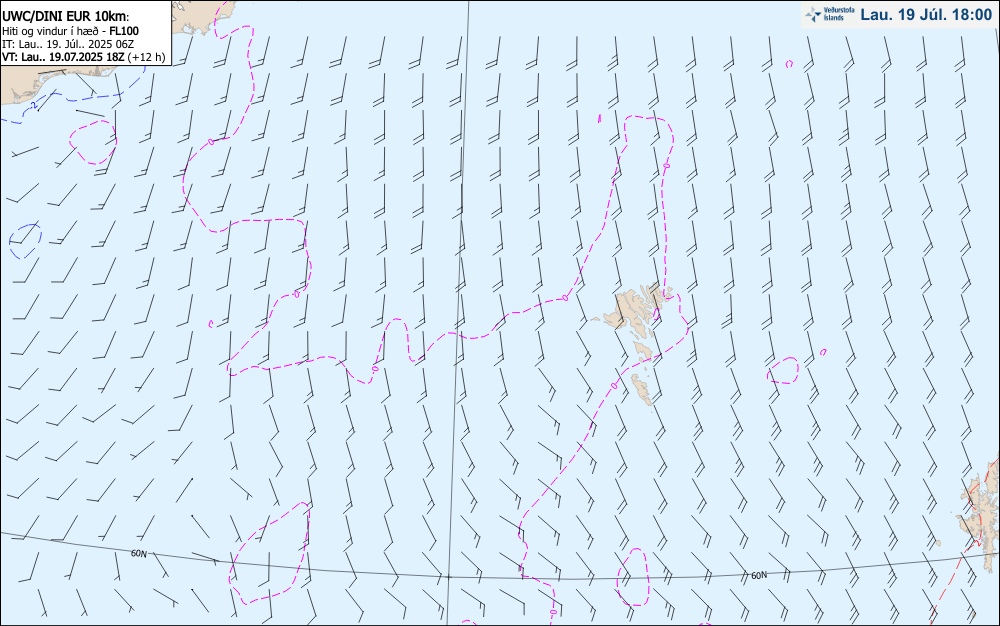The width and height of the screenshot is (1000, 626).
Task: Click the 60N latitude label near Shetland
Action: point(759,576)
